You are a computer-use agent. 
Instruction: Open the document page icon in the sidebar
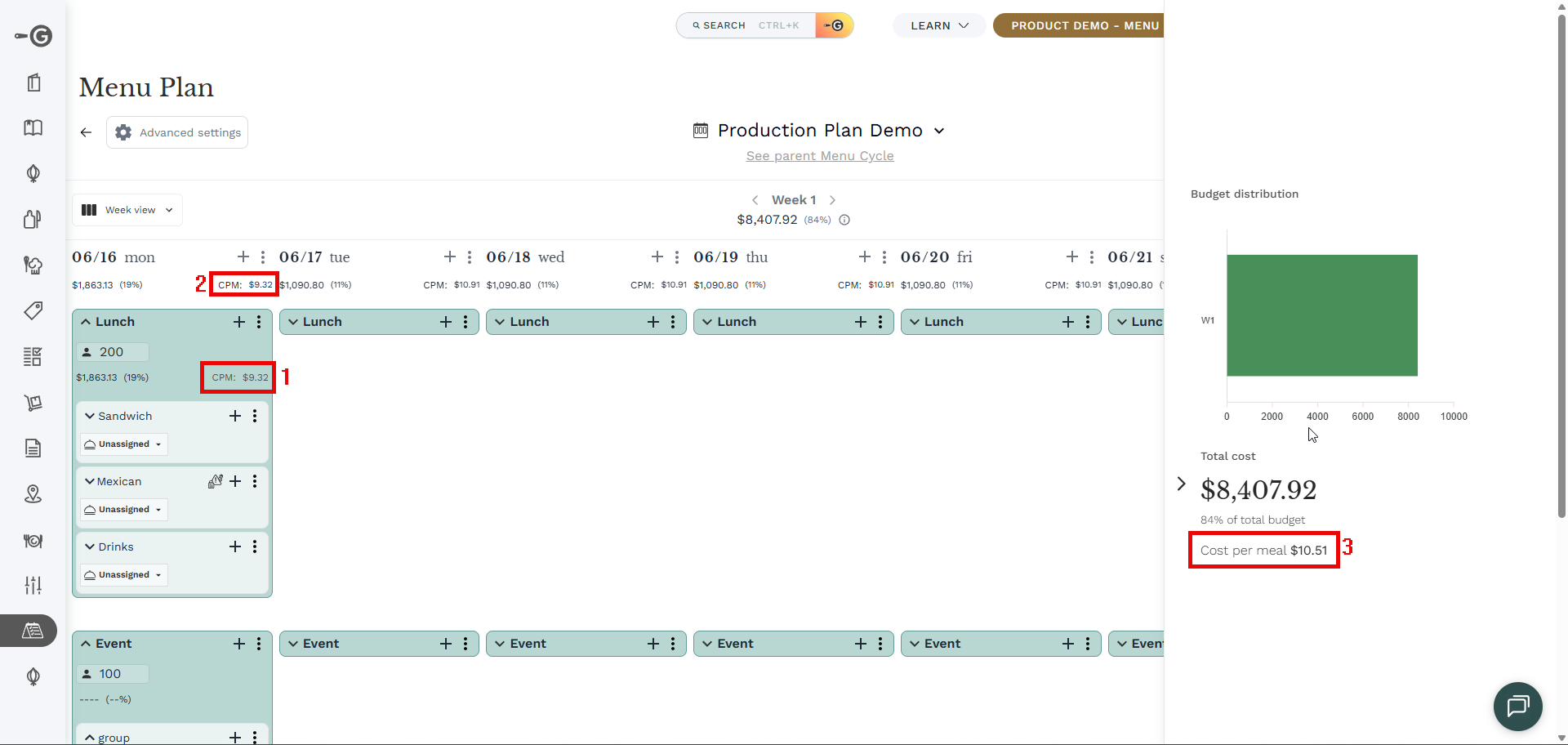pyautogui.click(x=33, y=448)
